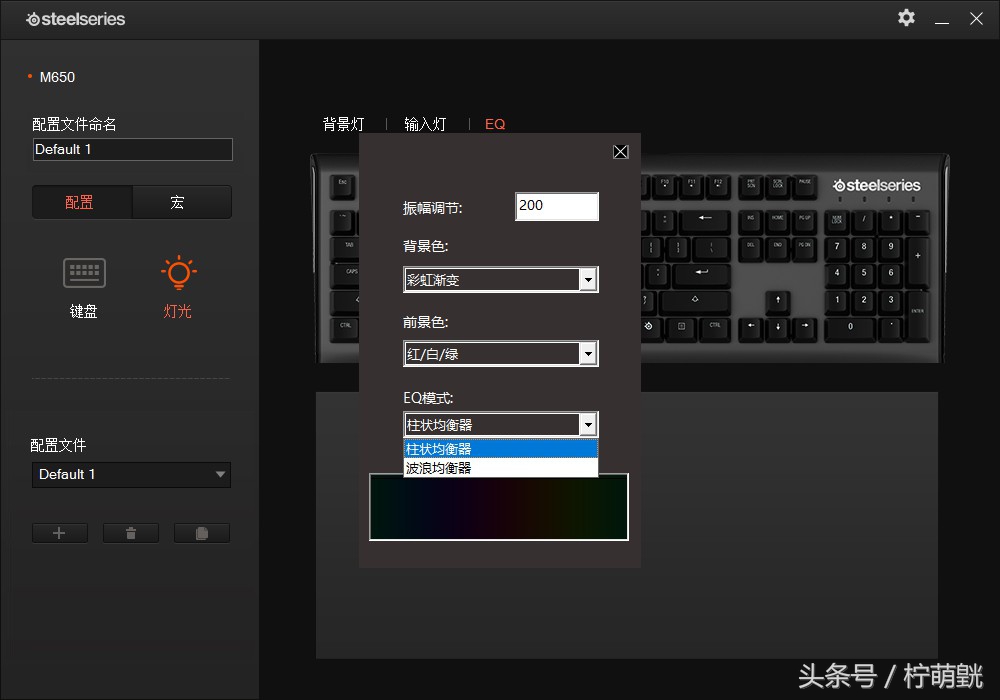Duplicate the profile using the copy icon
1000x700 pixels.
pos(203,532)
